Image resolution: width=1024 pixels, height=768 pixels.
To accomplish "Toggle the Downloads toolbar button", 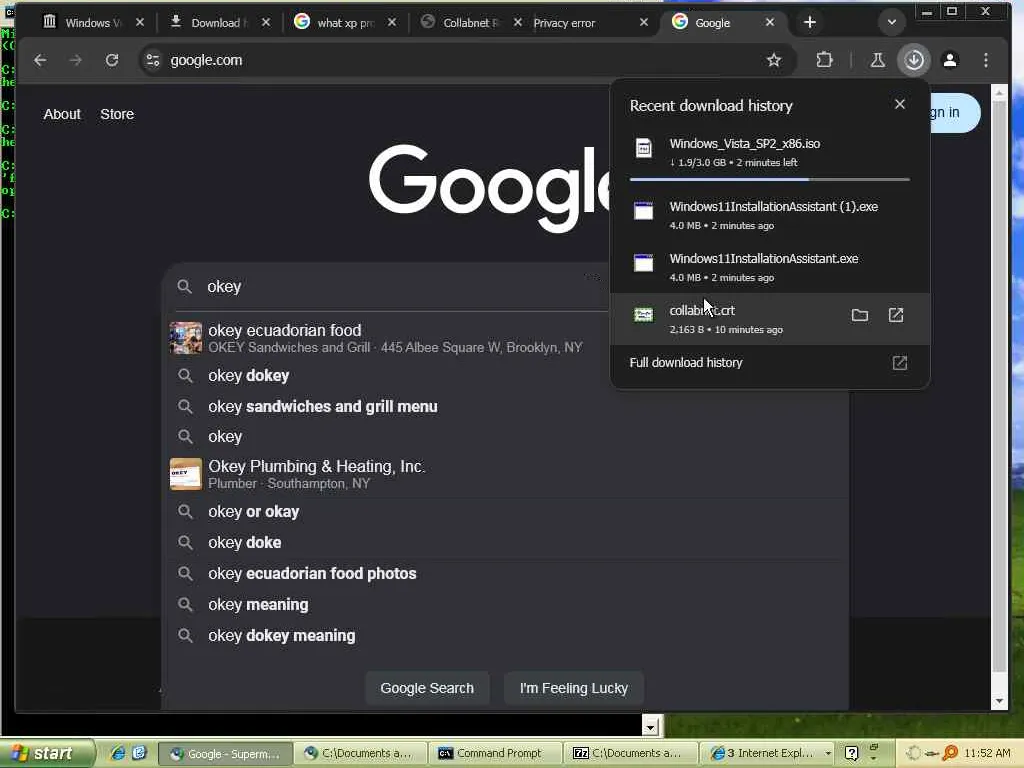I will (x=914, y=60).
